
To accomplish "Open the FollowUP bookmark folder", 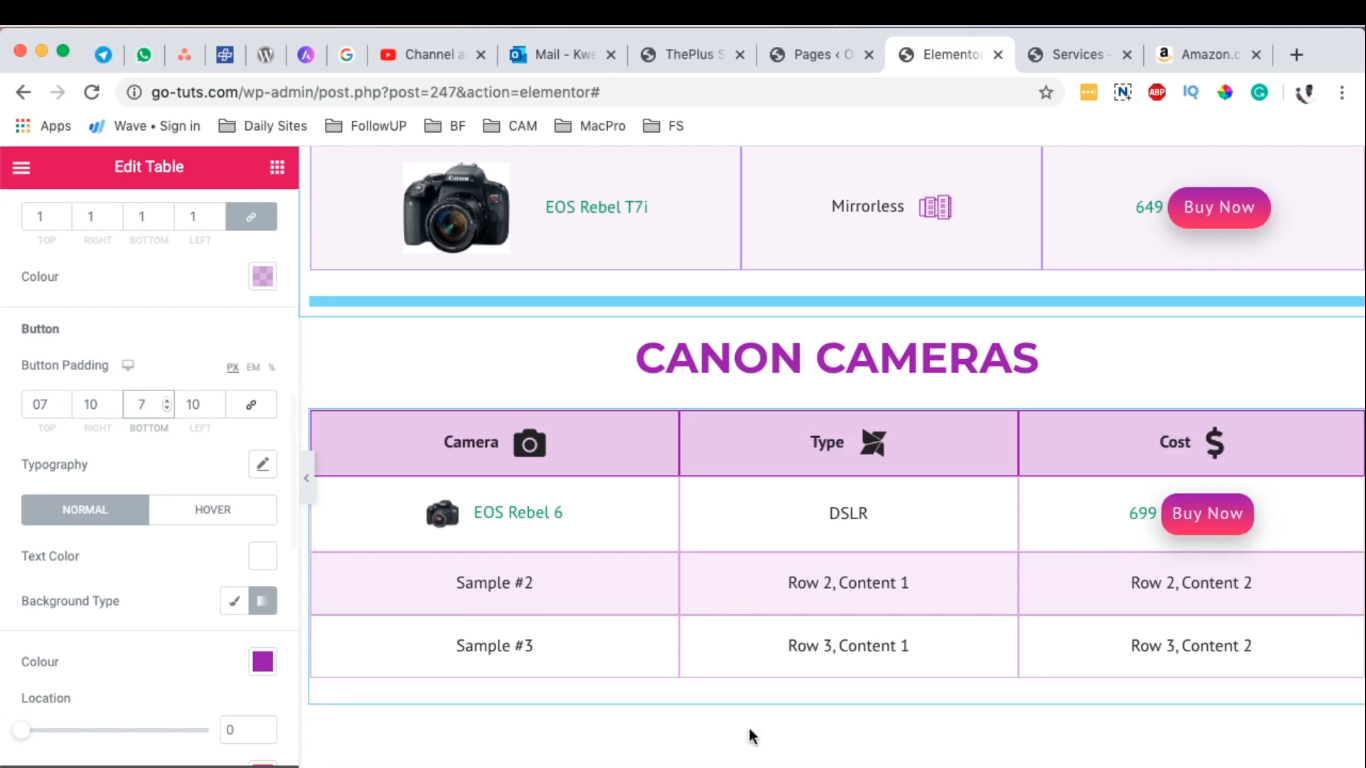I will [366, 126].
